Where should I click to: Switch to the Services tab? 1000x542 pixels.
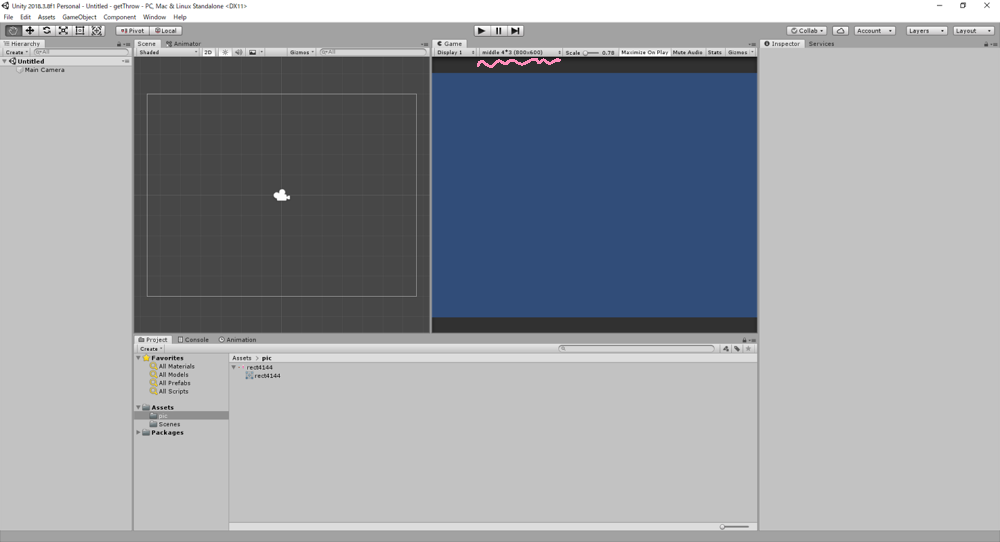[821, 44]
